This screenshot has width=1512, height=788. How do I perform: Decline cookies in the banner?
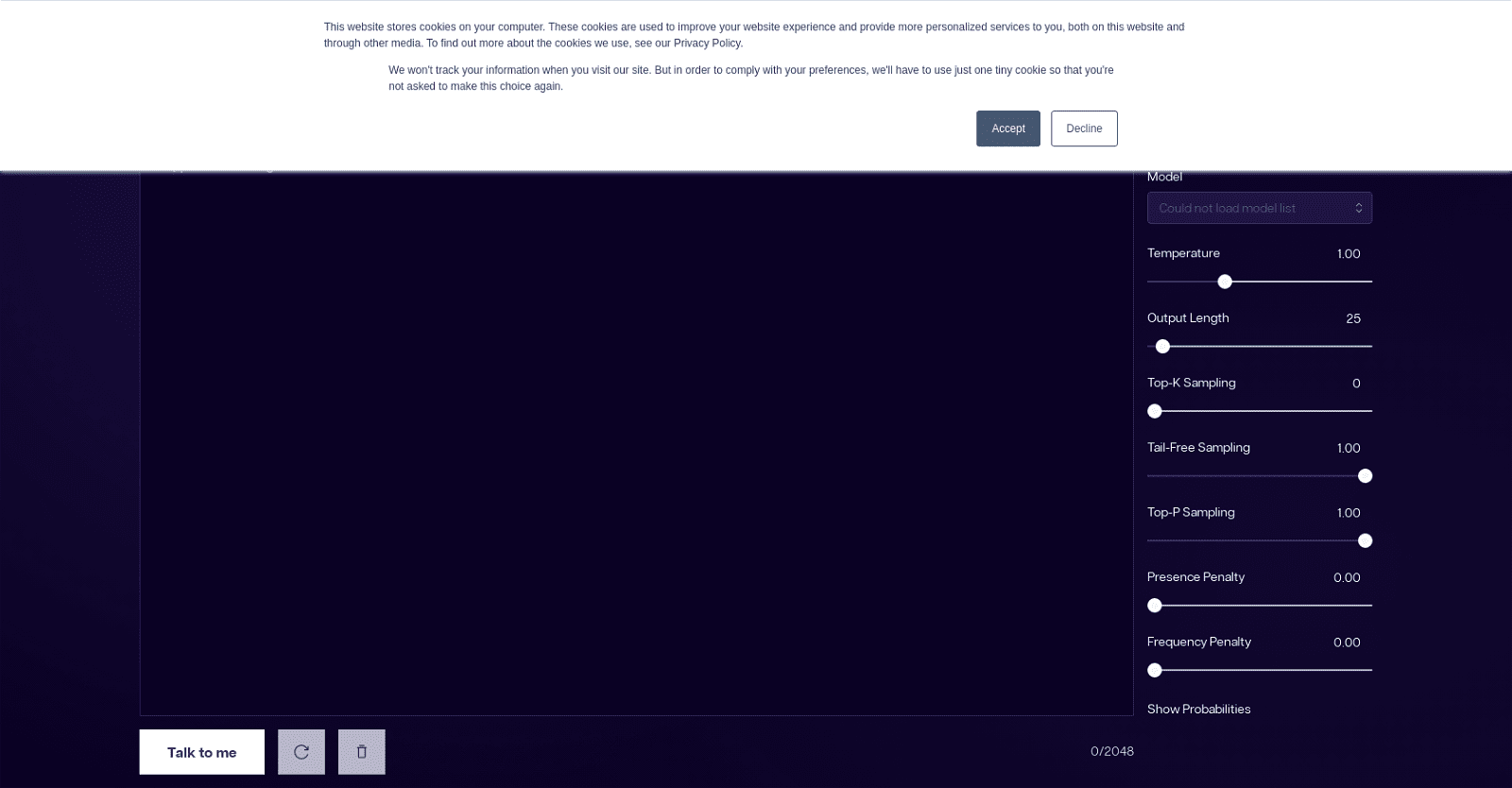[1083, 128]
